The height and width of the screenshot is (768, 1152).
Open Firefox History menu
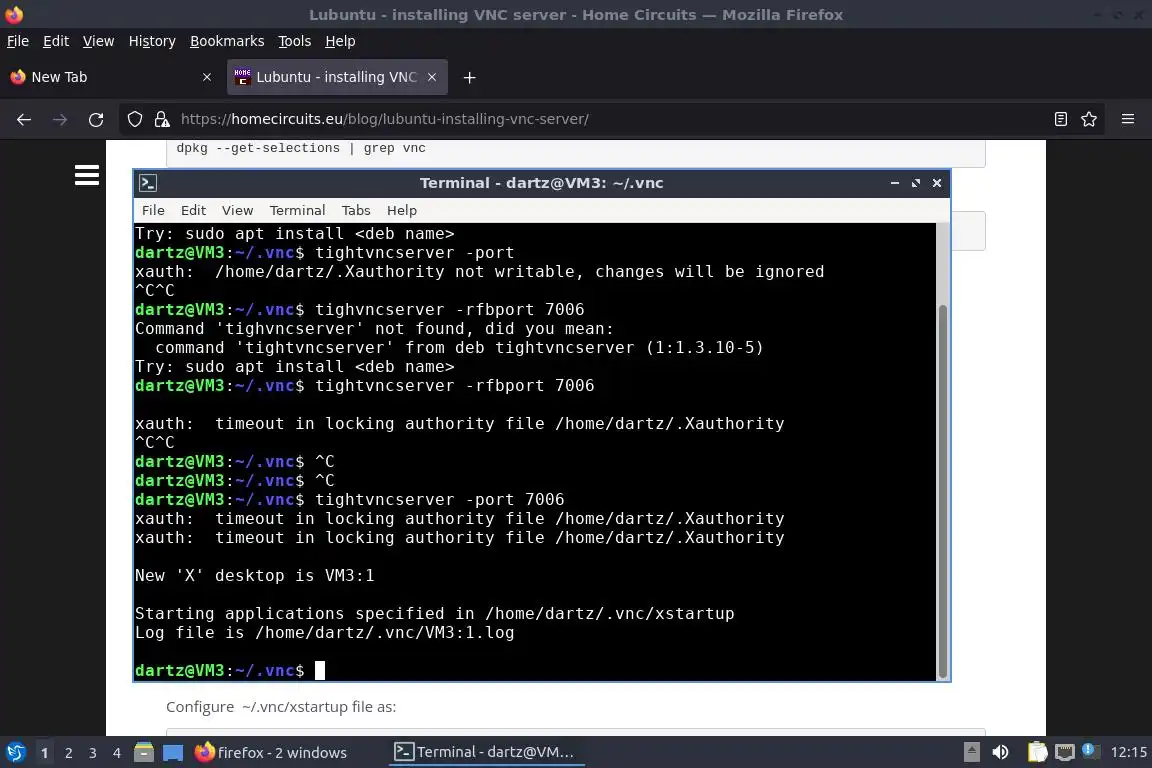pos(152,41)
